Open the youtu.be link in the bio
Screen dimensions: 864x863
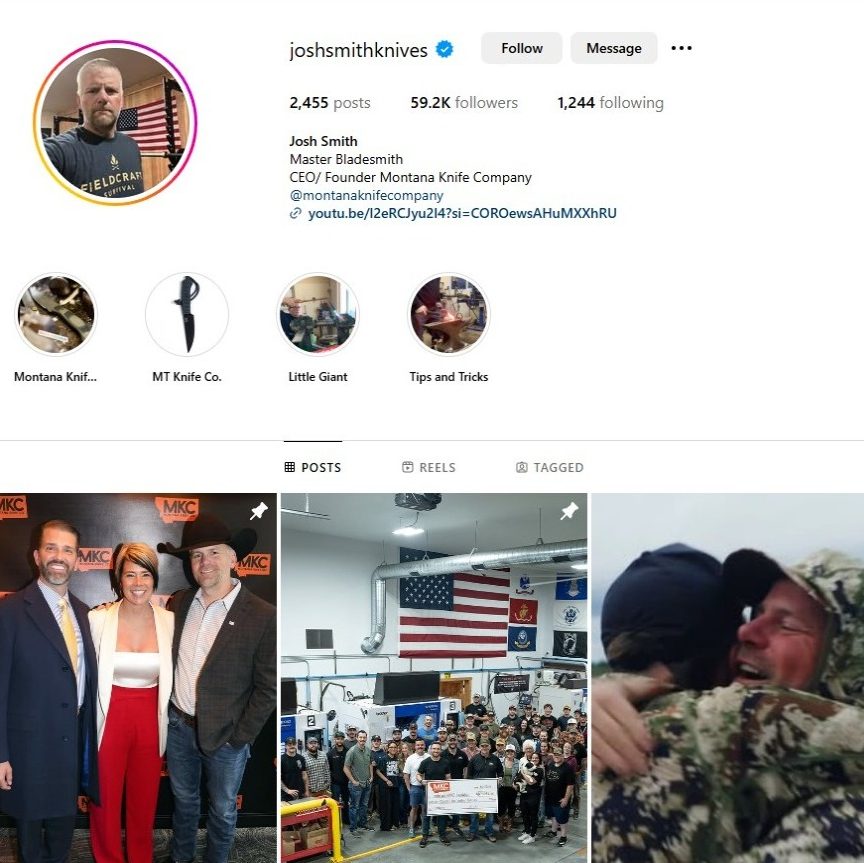click(x=462, y=213)
